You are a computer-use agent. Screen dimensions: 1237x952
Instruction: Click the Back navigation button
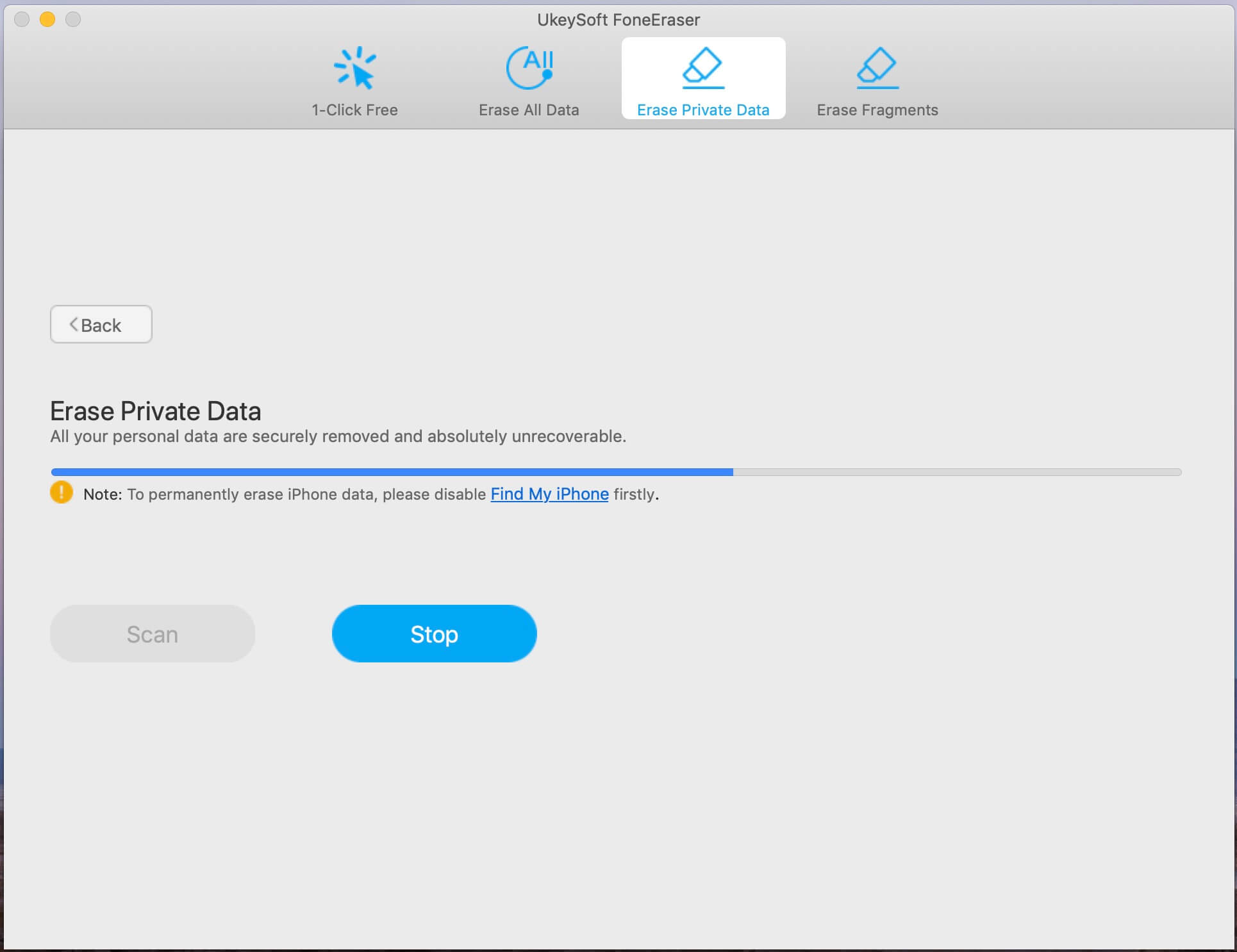(x=101, y=325)
